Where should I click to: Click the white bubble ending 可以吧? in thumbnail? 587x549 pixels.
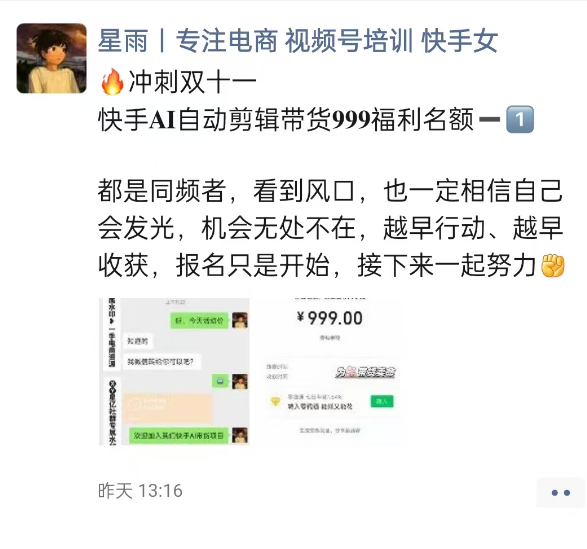click(x=162, y=361)
